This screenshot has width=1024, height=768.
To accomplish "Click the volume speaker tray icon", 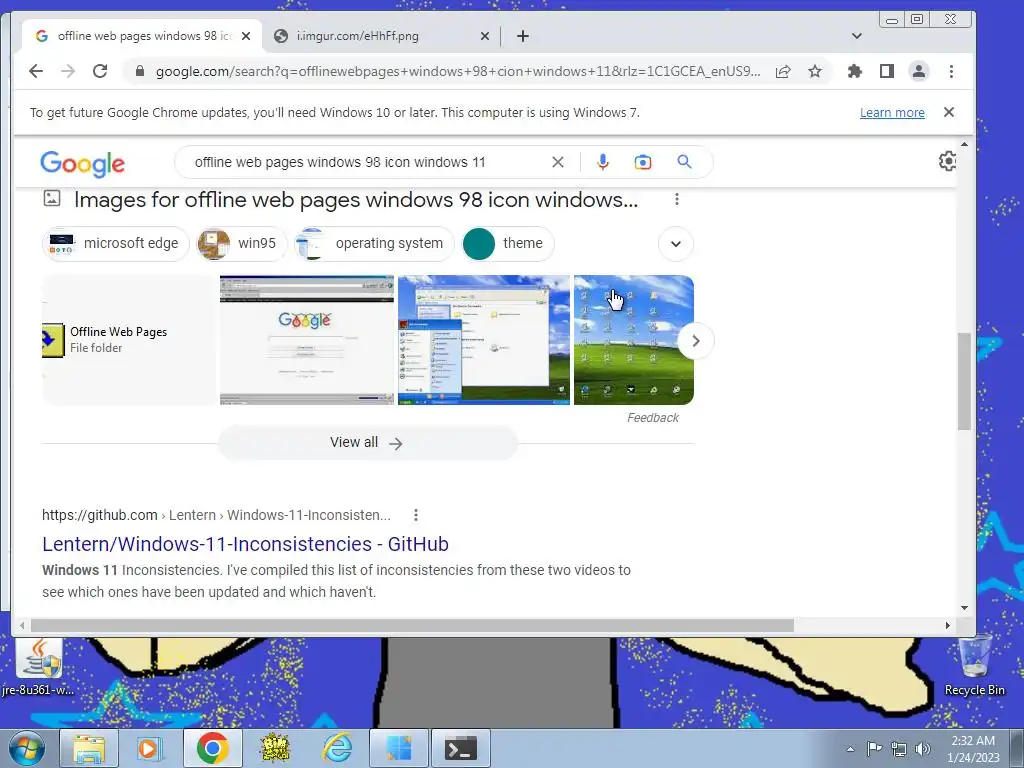I will 922,748.
